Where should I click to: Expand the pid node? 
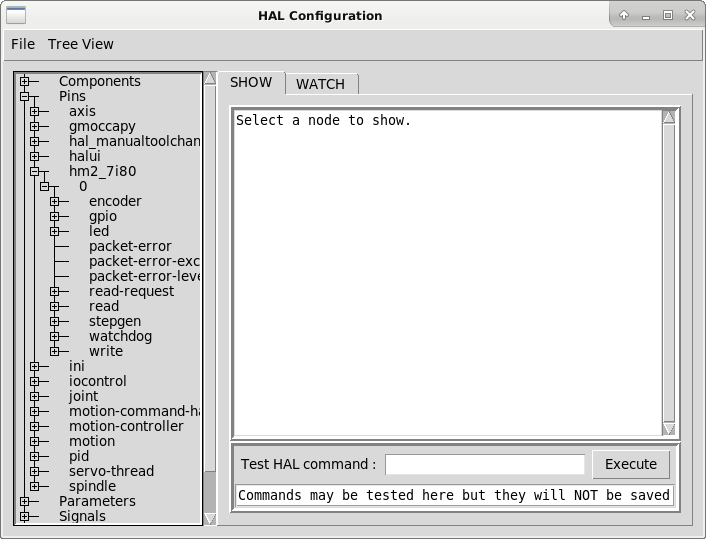click(35, 456)
